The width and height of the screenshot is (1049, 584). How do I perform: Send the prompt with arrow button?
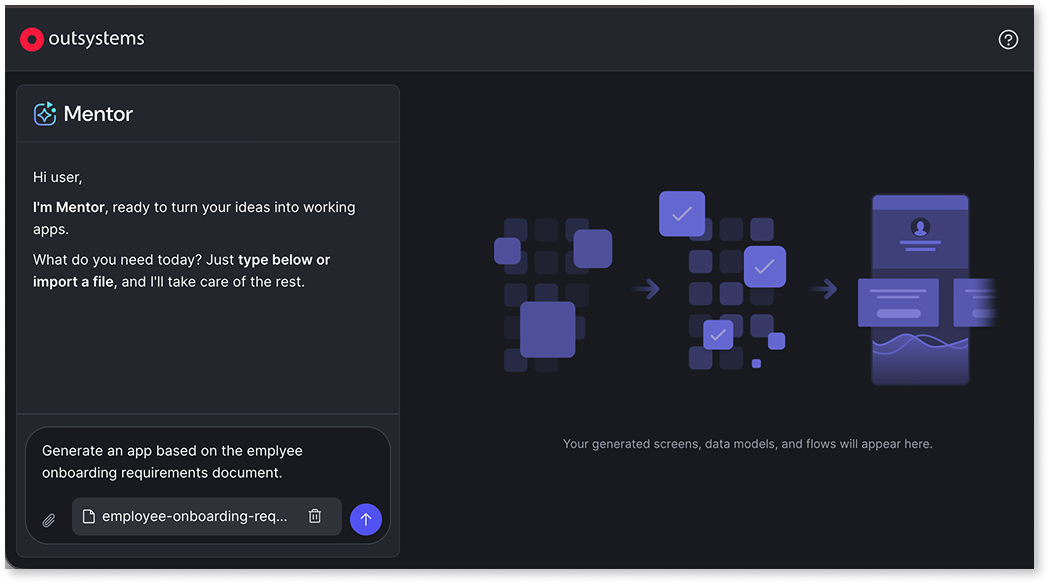click(366, 519)
